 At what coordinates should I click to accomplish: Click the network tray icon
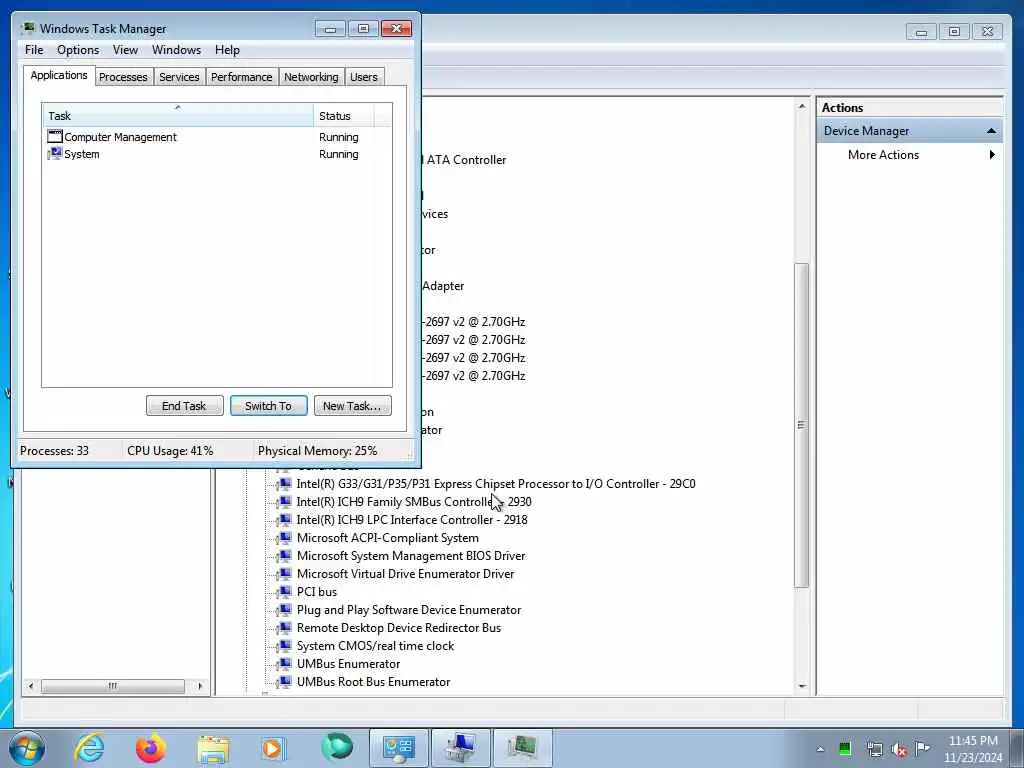point(874,749)
